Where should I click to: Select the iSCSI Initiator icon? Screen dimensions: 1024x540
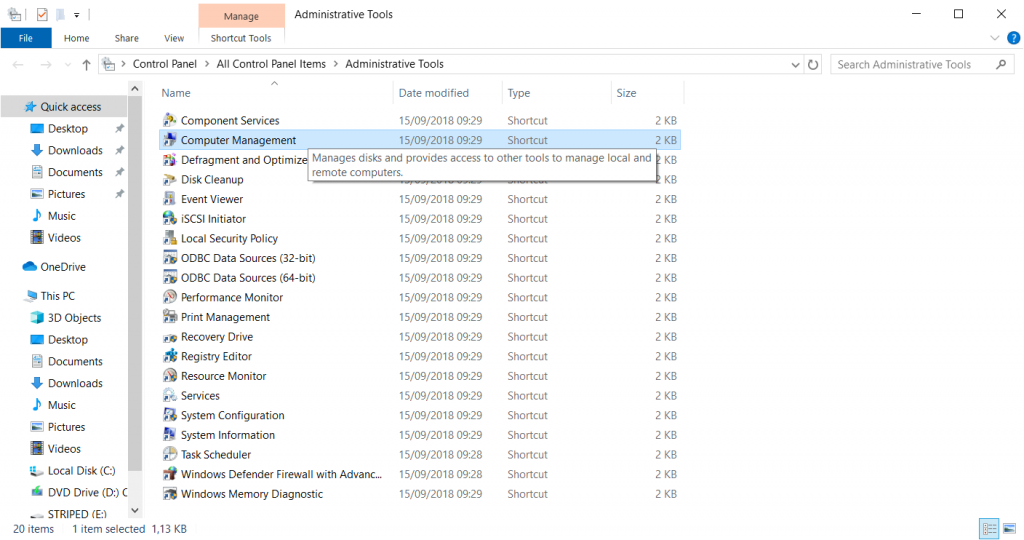point(170,218)
